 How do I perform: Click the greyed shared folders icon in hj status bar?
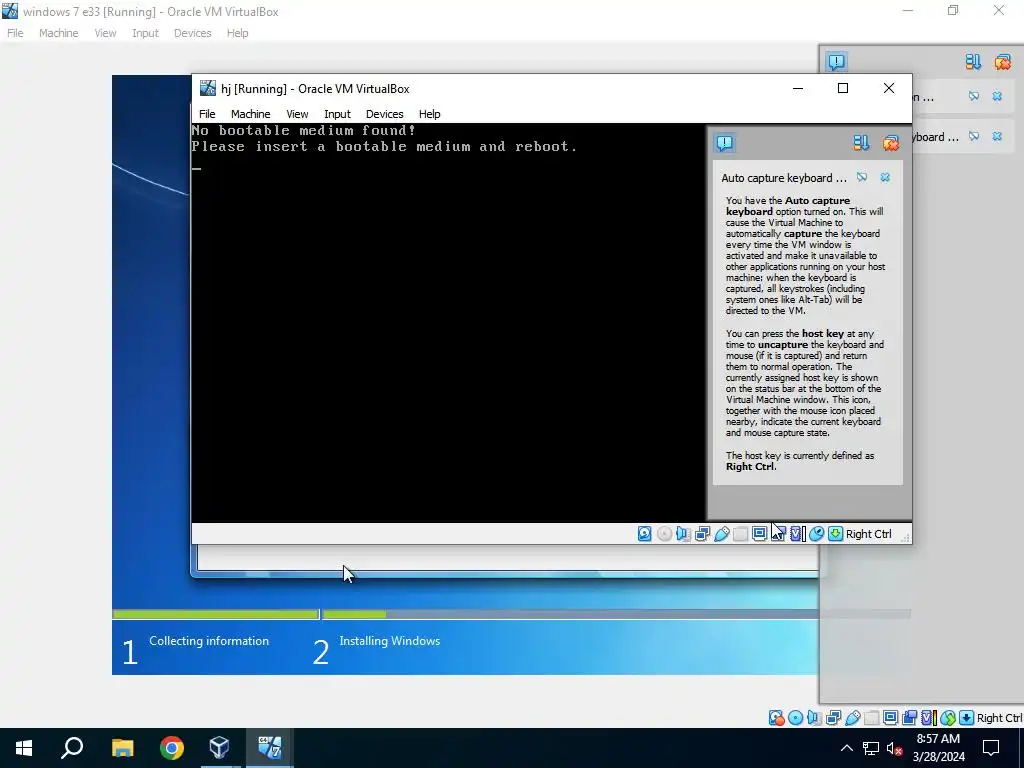pyautogui.click(x=741, y=534)
